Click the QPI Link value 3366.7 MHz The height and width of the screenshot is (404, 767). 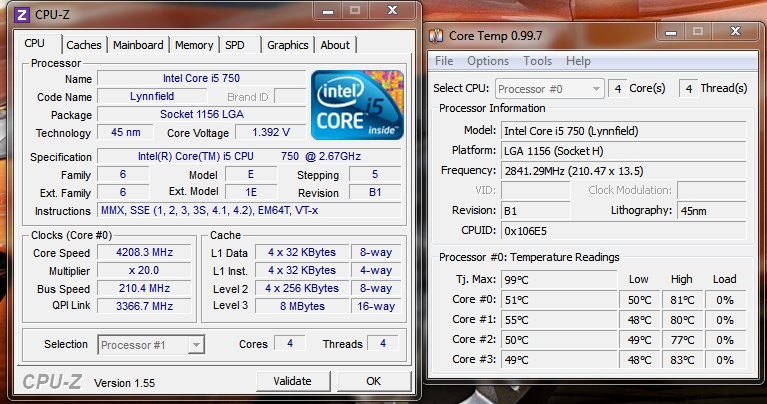[144, 307]
